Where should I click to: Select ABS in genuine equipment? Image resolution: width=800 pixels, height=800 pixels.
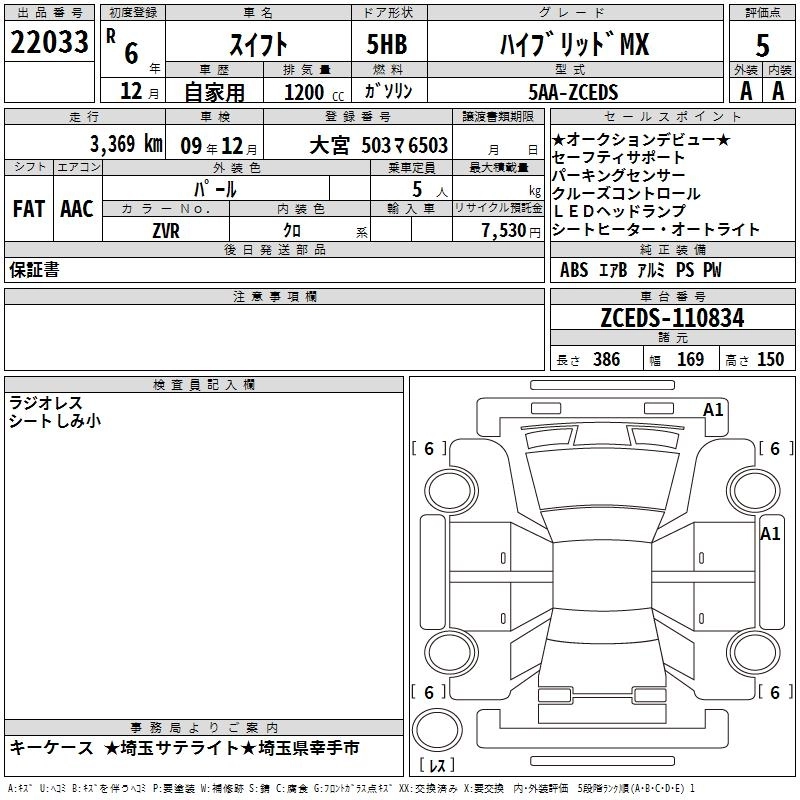574,270
